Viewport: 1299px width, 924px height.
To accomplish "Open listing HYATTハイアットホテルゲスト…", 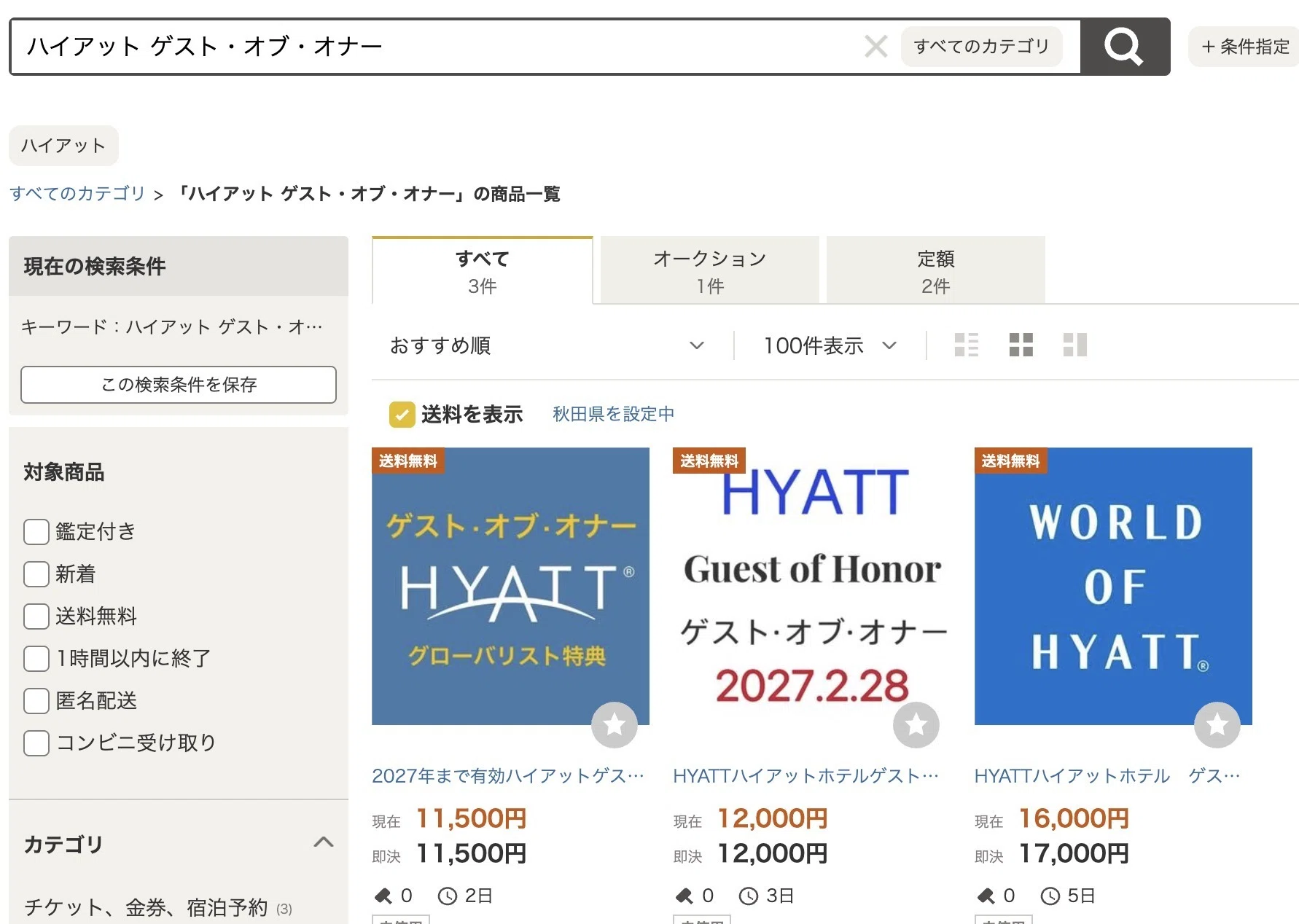I will pos(806,776).
